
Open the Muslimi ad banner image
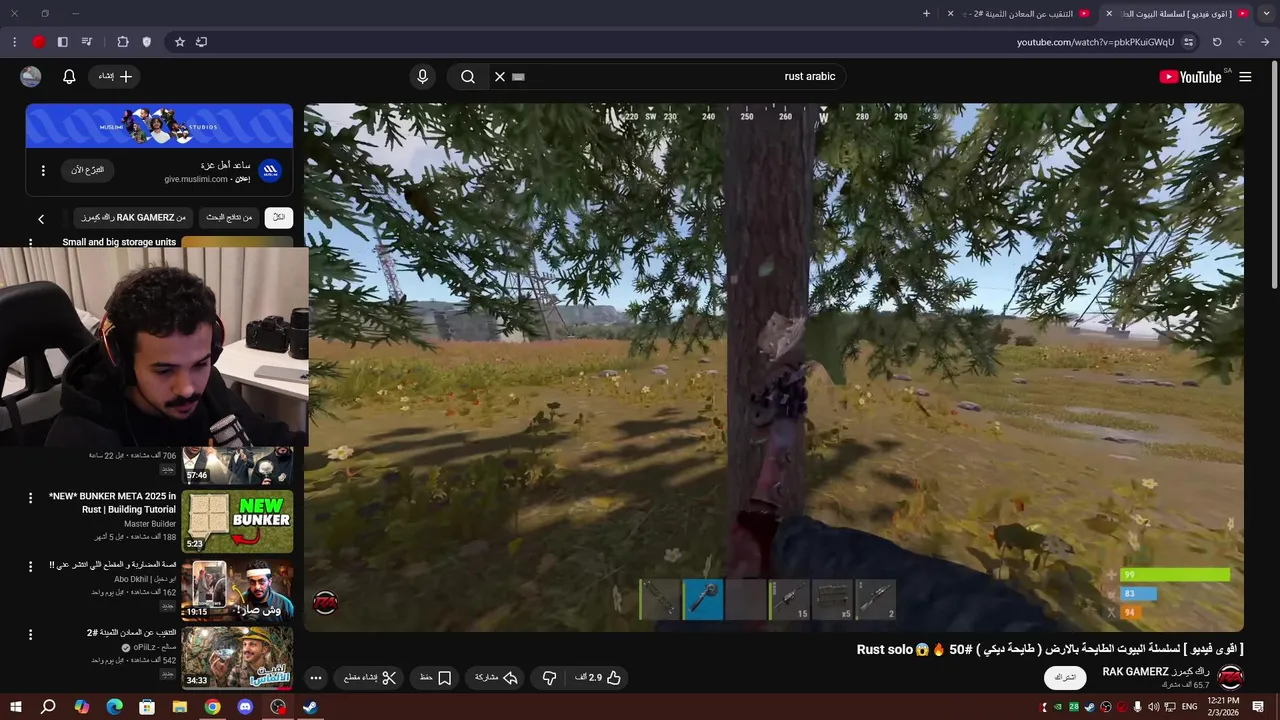pyautogui.click(x=159, y=126)
